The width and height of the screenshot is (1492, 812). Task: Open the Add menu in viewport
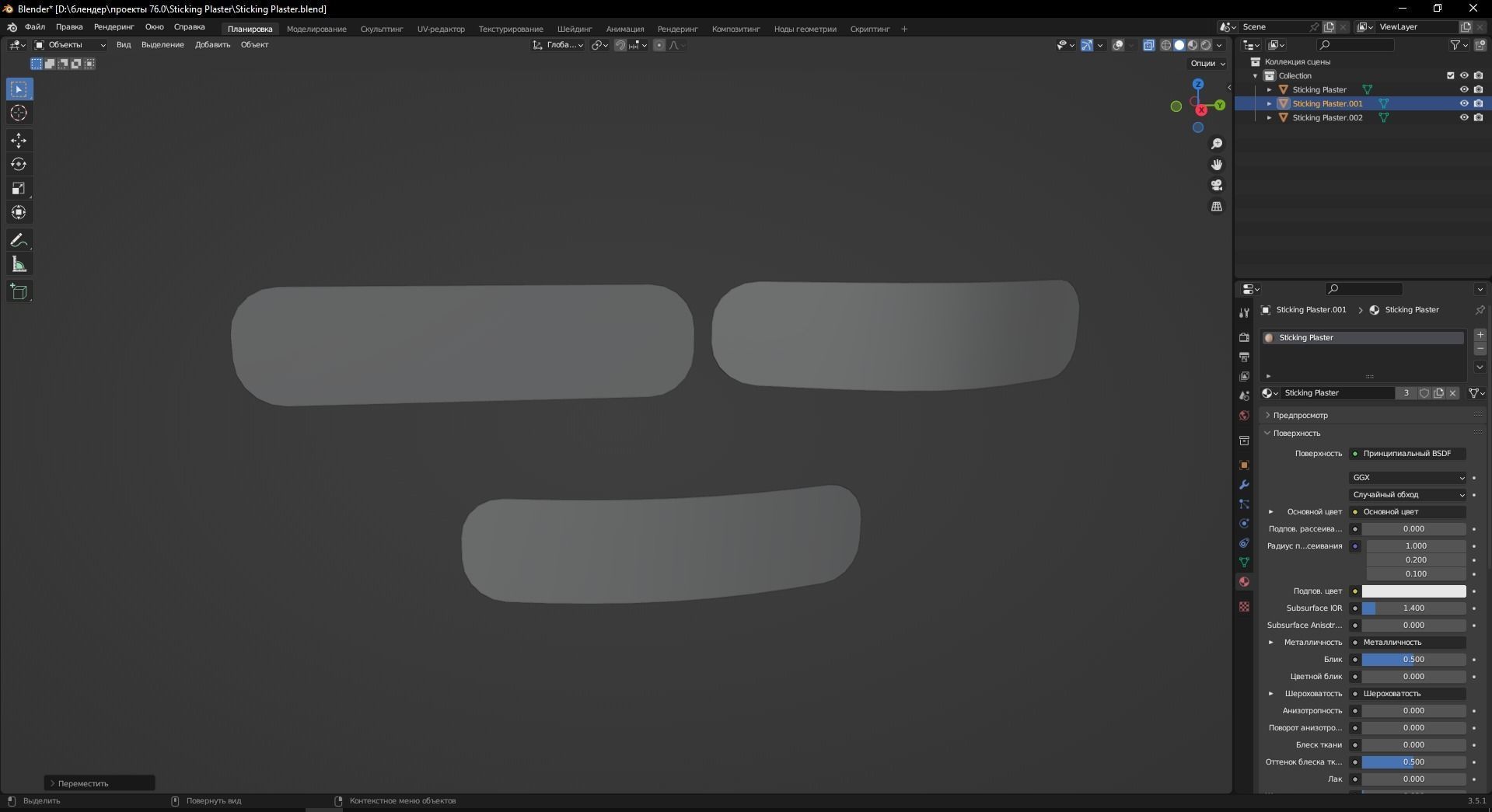(x=212, y=45)
